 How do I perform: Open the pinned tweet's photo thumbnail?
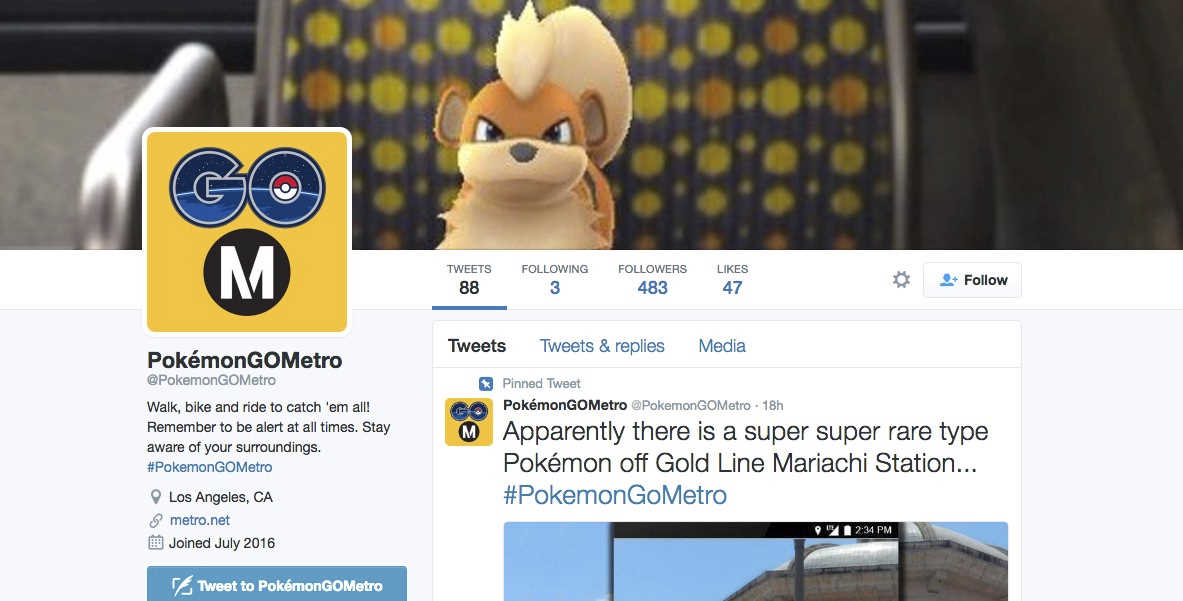click(x=755, y=562)
